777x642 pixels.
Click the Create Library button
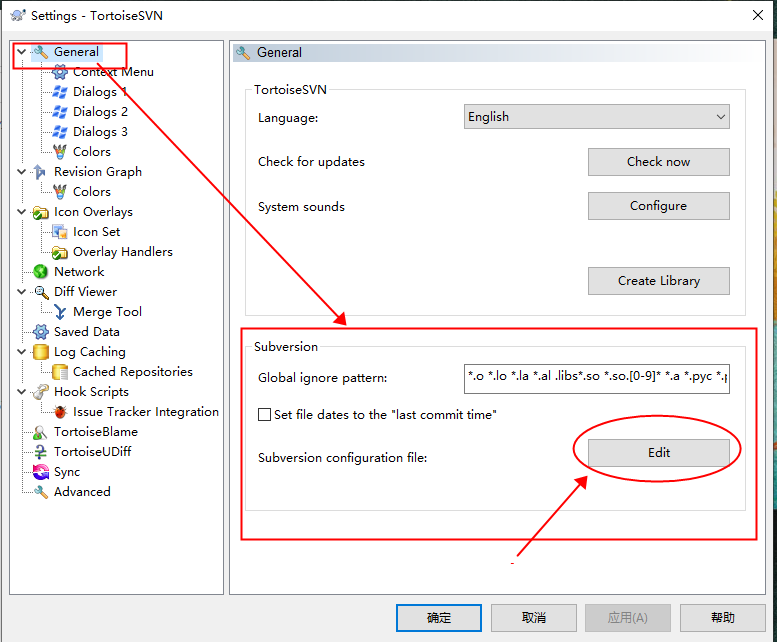point(659,281)
